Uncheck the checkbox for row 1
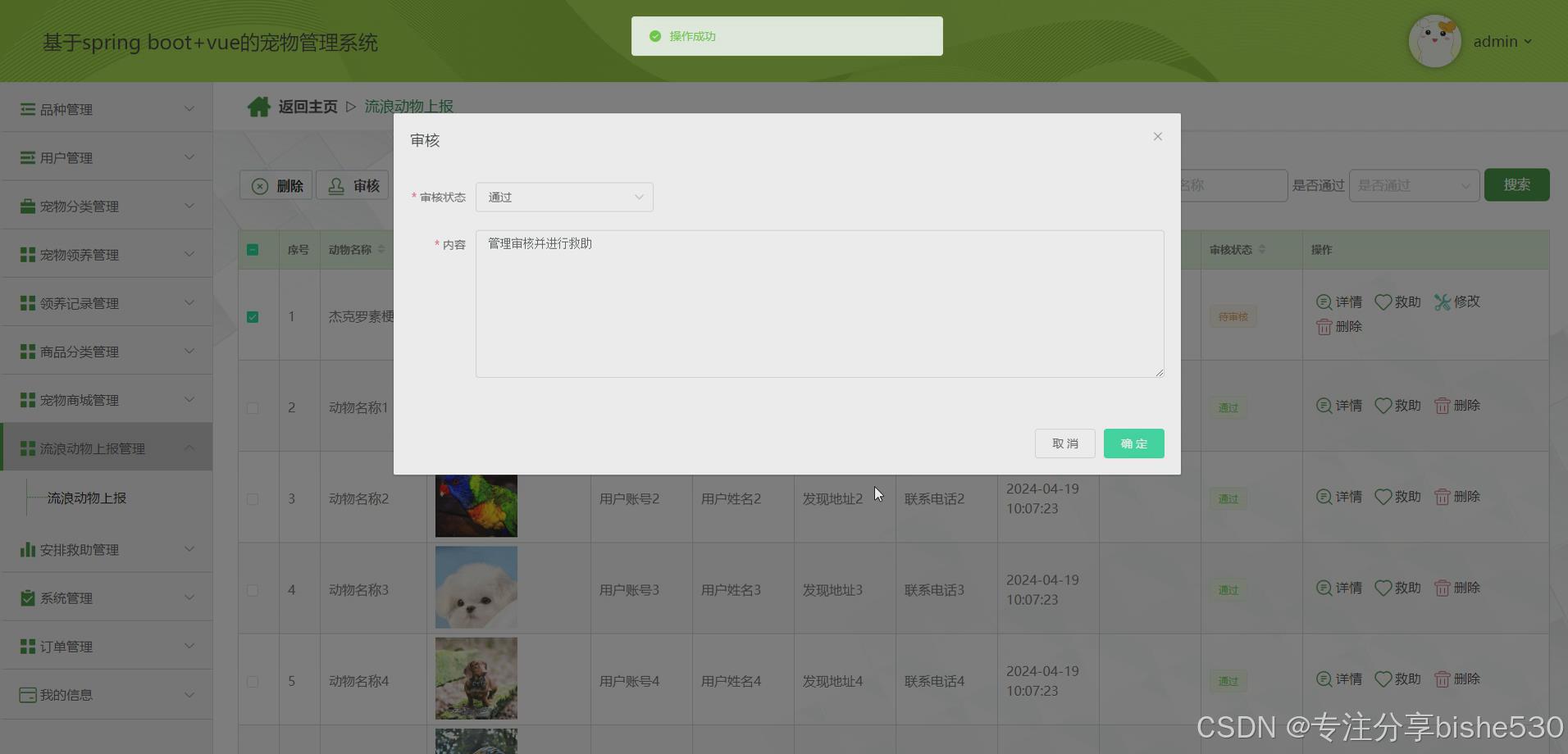The height and width of the screenshot is (754, 1568). point(253,317)
